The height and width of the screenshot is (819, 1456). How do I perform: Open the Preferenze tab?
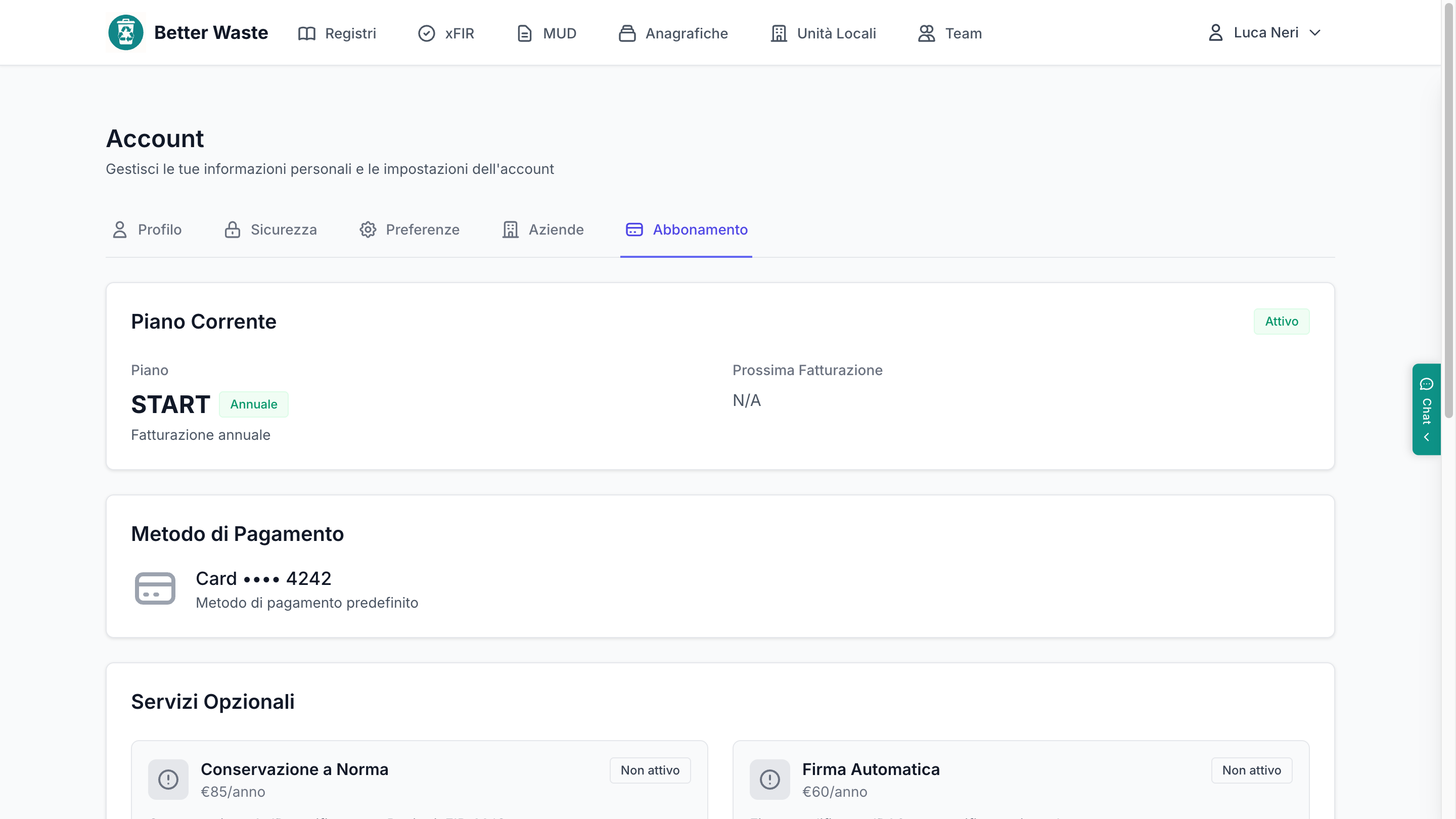[x=410, y=230]
